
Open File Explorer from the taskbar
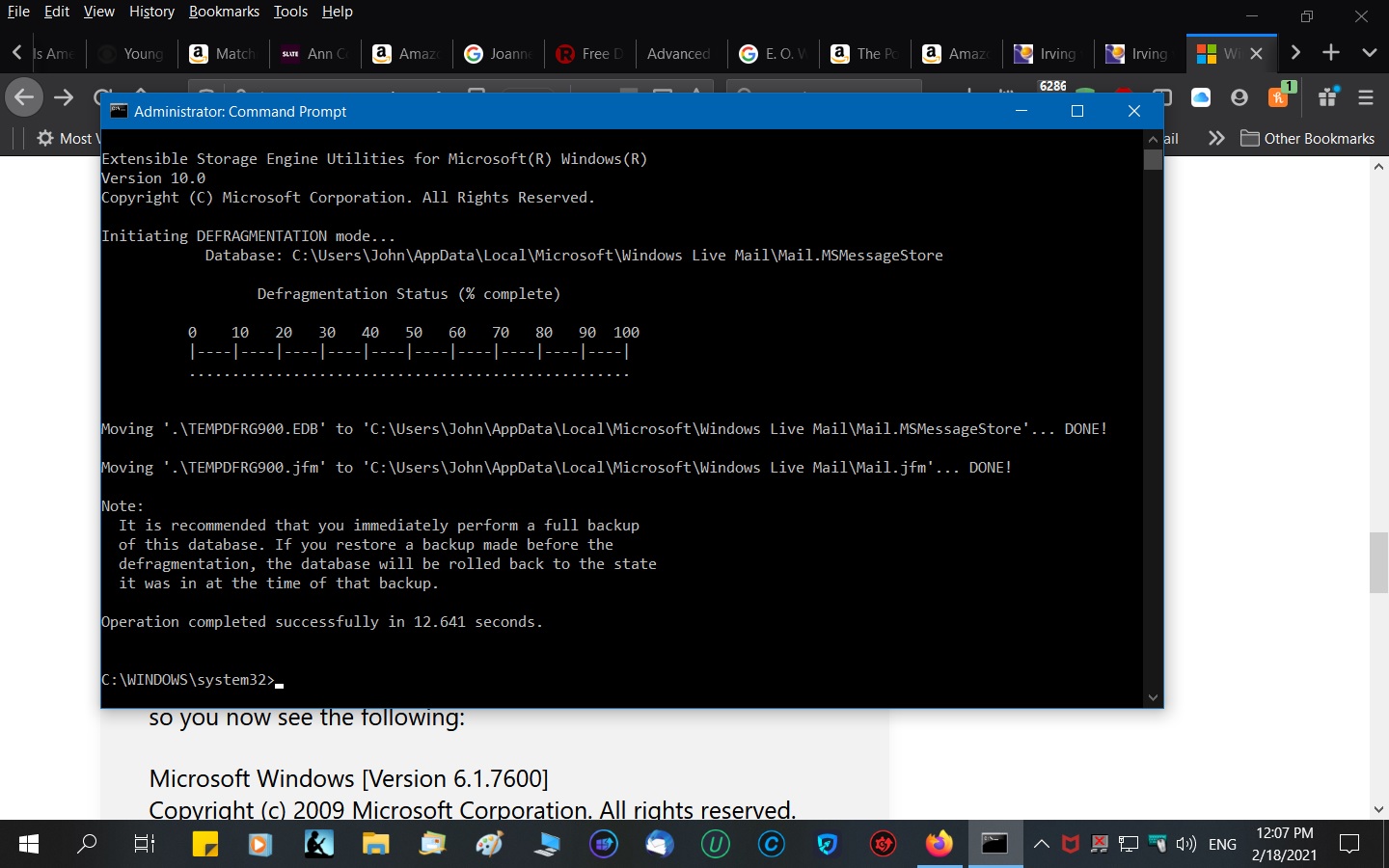point(375,845)
